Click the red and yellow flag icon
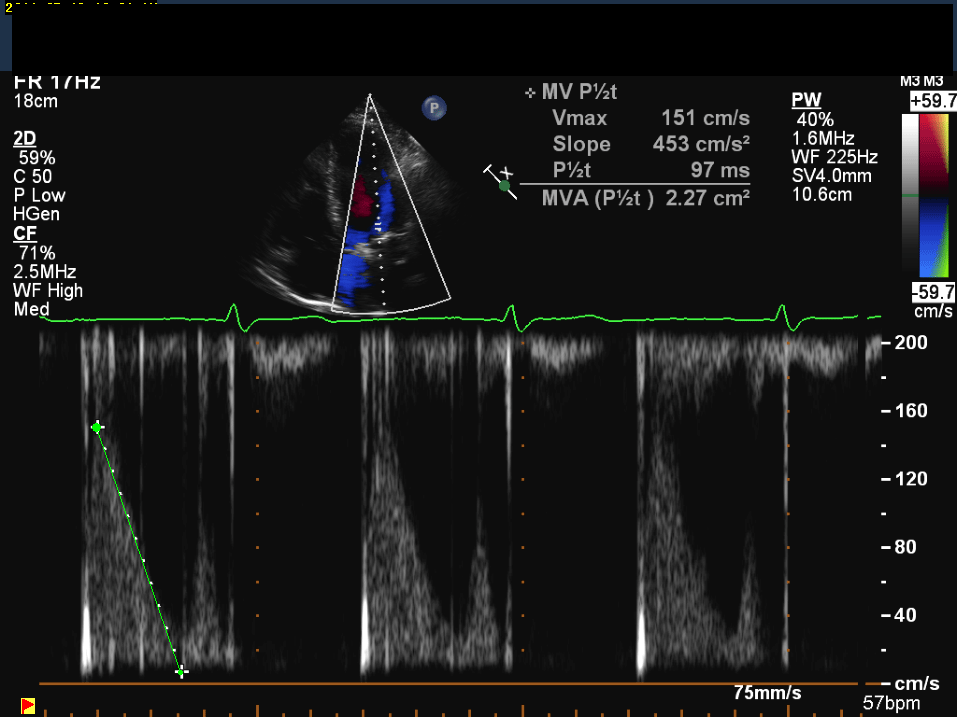Screen dimensions: 957x717 tap(28, 706)
